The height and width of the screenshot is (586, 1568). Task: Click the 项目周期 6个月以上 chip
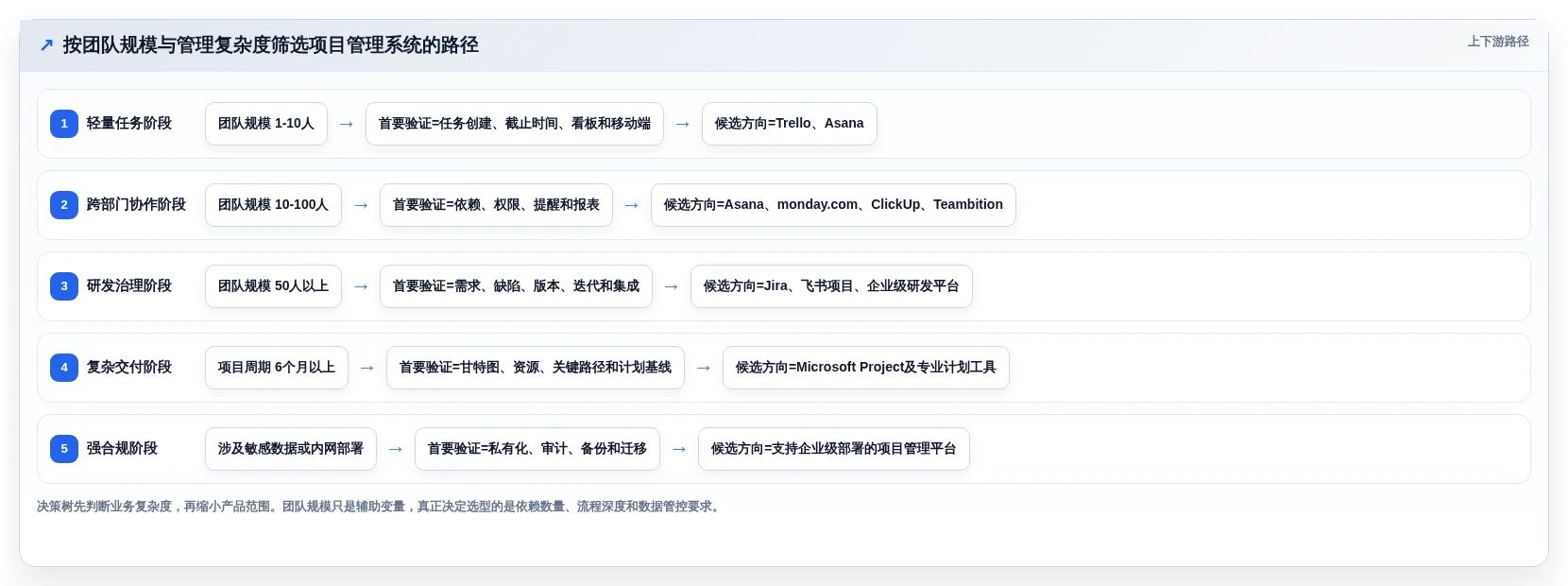click(277, 368)
